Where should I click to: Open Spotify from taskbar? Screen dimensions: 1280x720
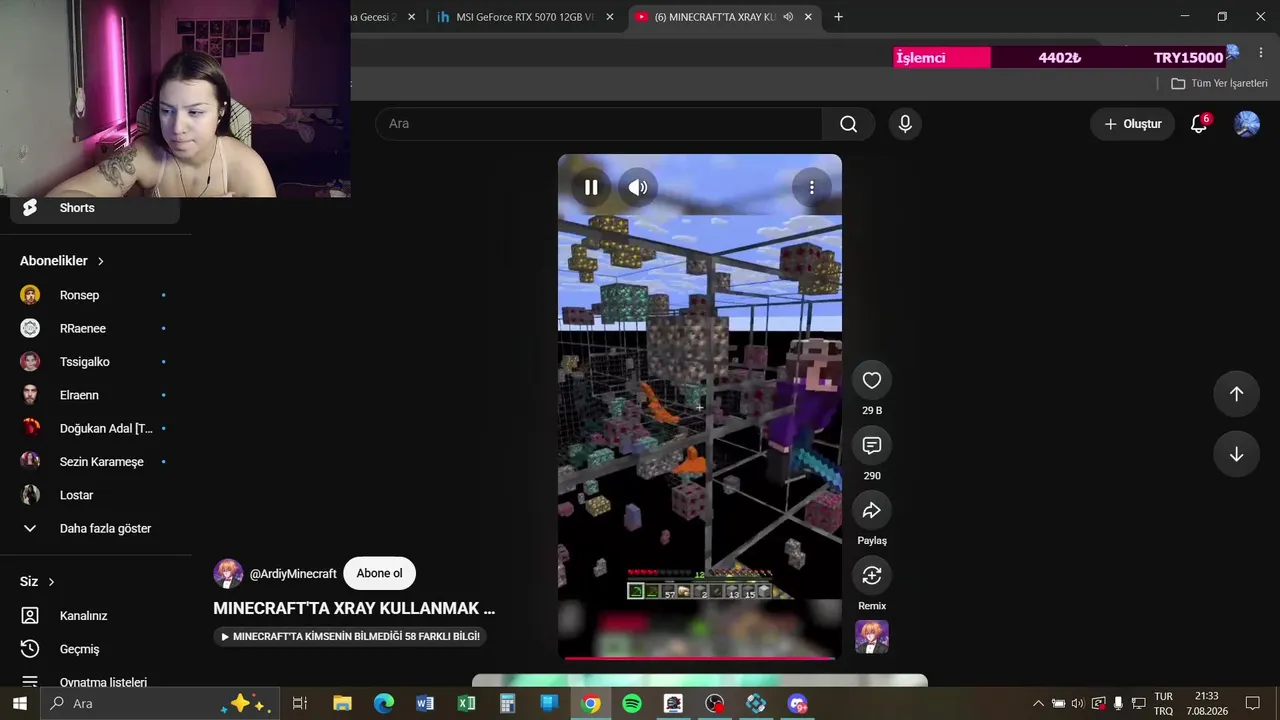coord(632,704)
